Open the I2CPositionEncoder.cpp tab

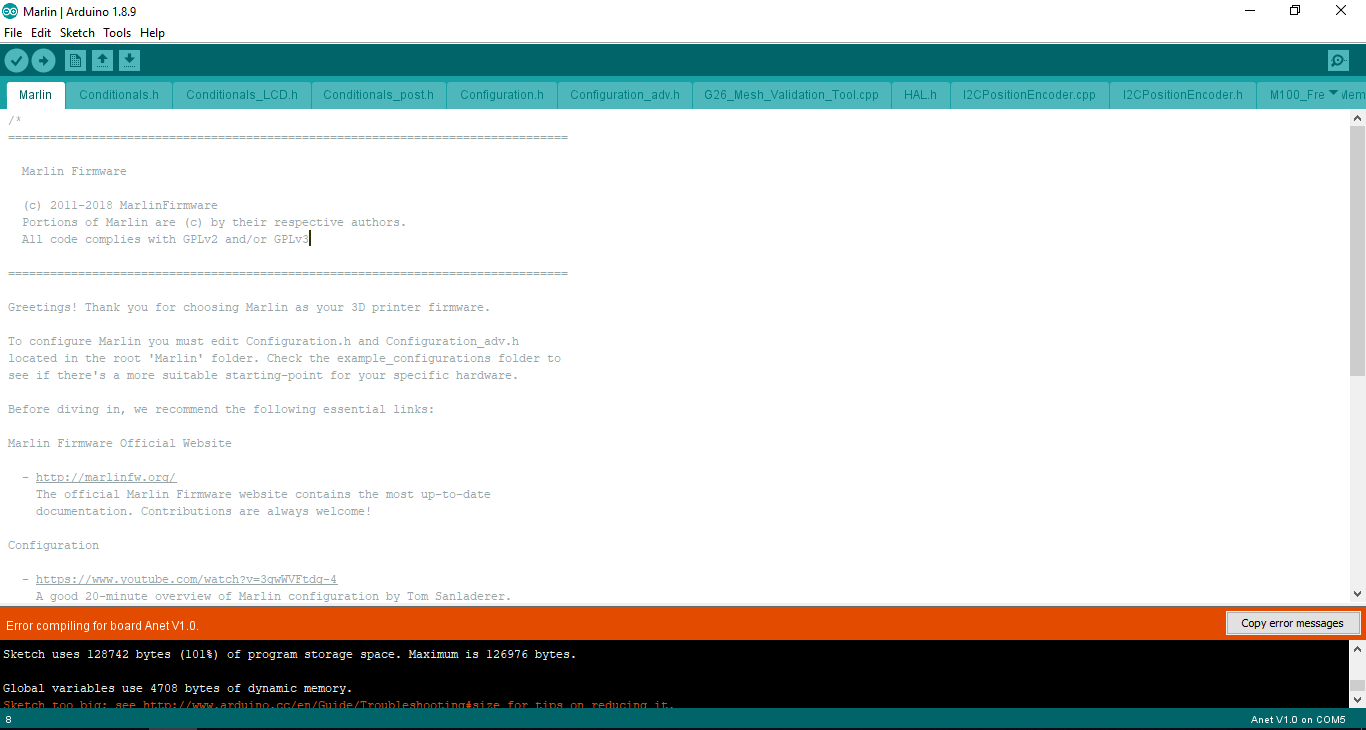pos(1030,95)
